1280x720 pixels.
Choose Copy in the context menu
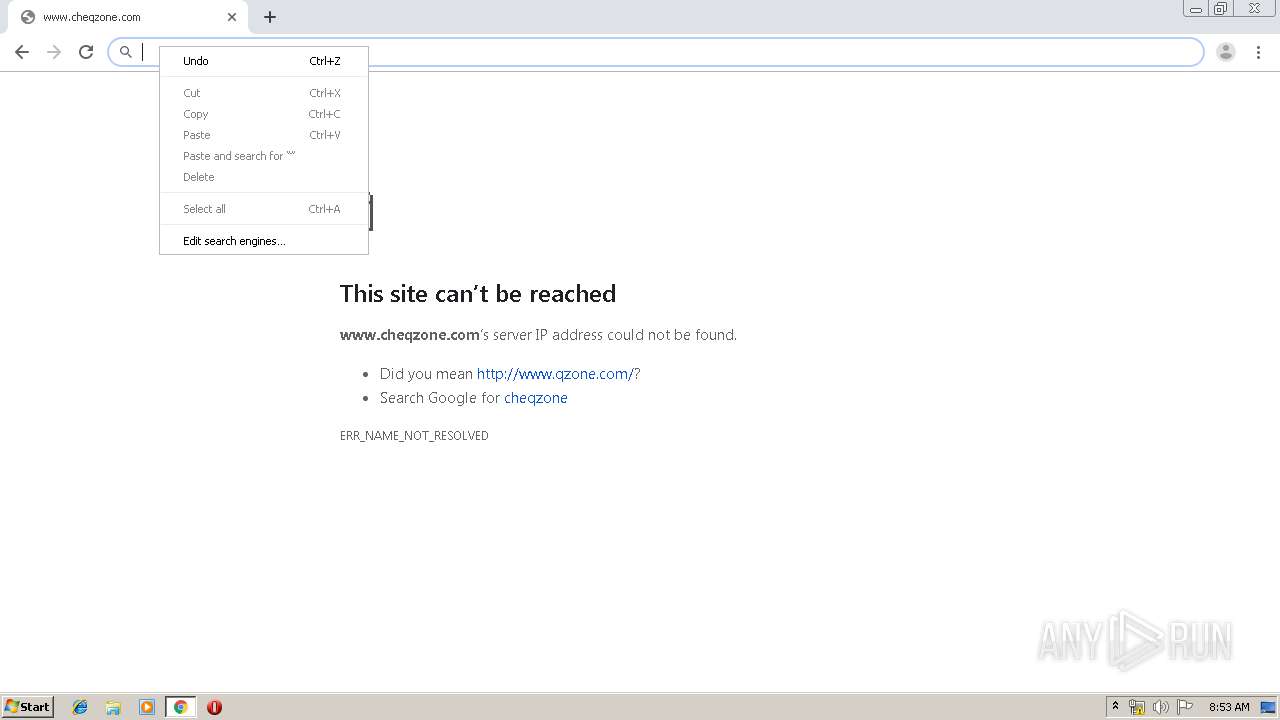pos(264,114)
